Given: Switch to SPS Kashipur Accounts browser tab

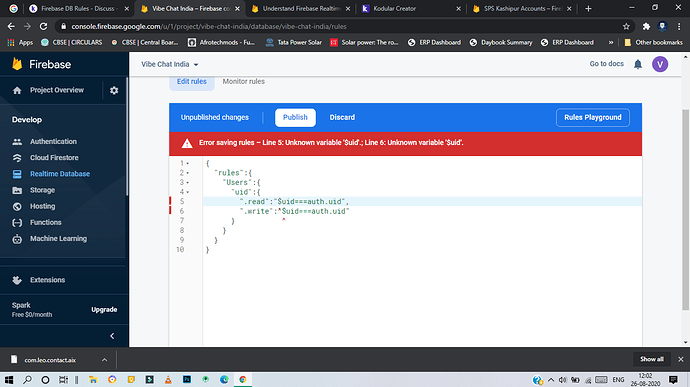Looking at the screenshot, I should tap(522, 8).
